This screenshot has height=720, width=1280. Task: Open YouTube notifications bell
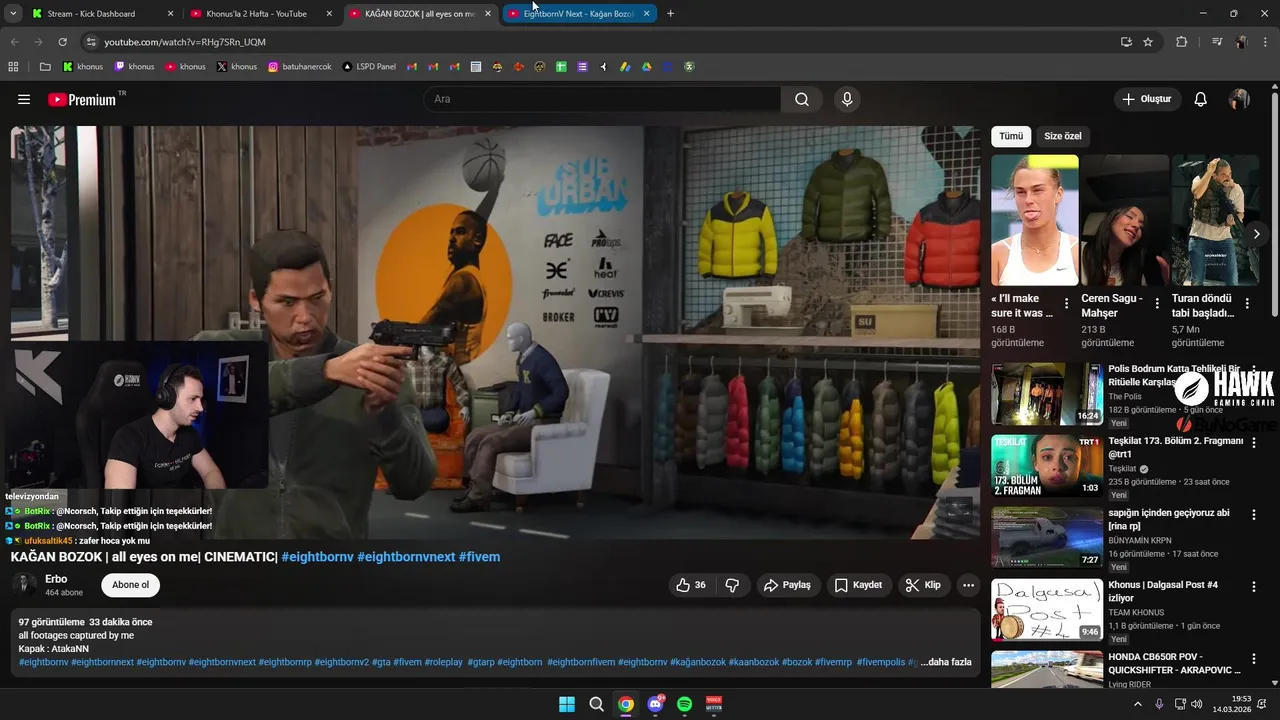(x=1201, y=99)
